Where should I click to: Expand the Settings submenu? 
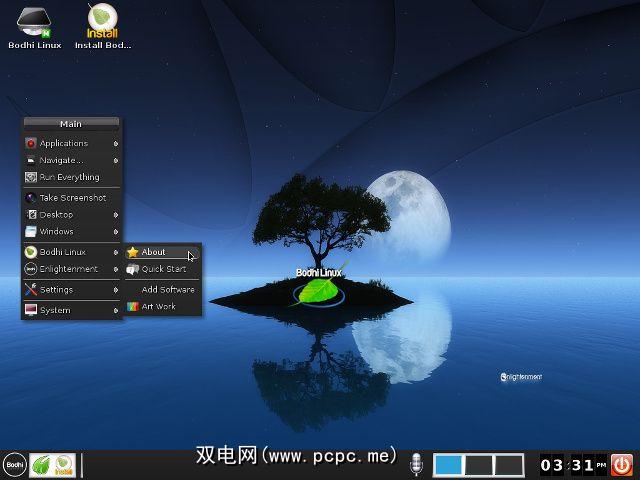(71, 290)
